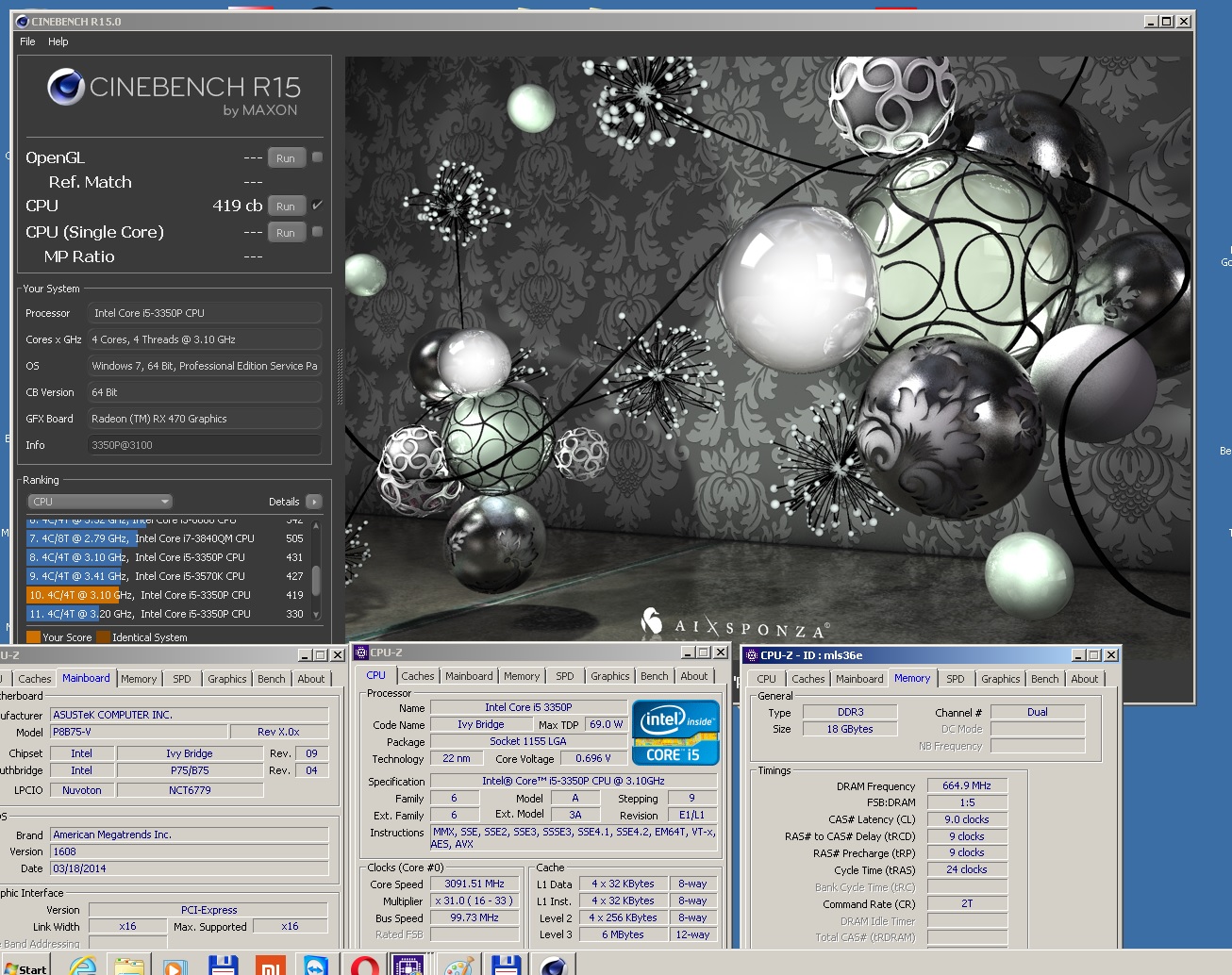Open the Ranking CPU dropdown
The width and height of the screenshot is (1232, 975).
point(100,502)
